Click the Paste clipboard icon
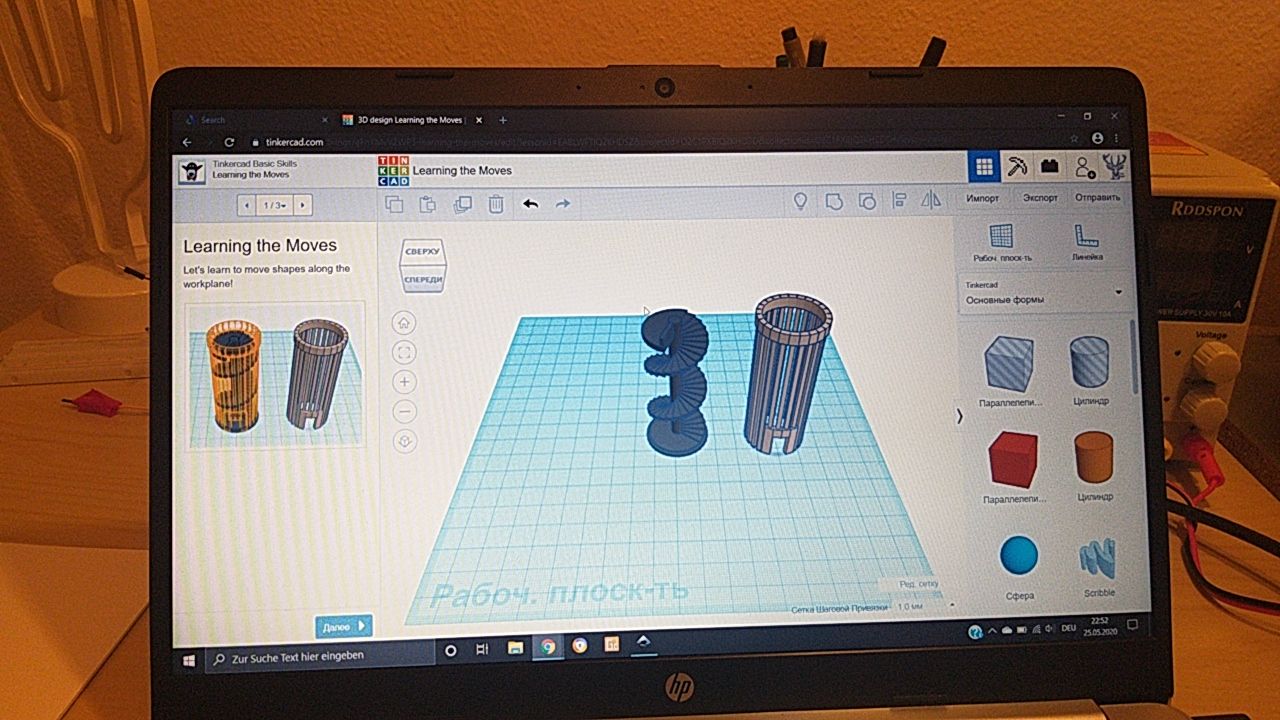Screen dimensions: 1280x720 (x=428, y=204)
